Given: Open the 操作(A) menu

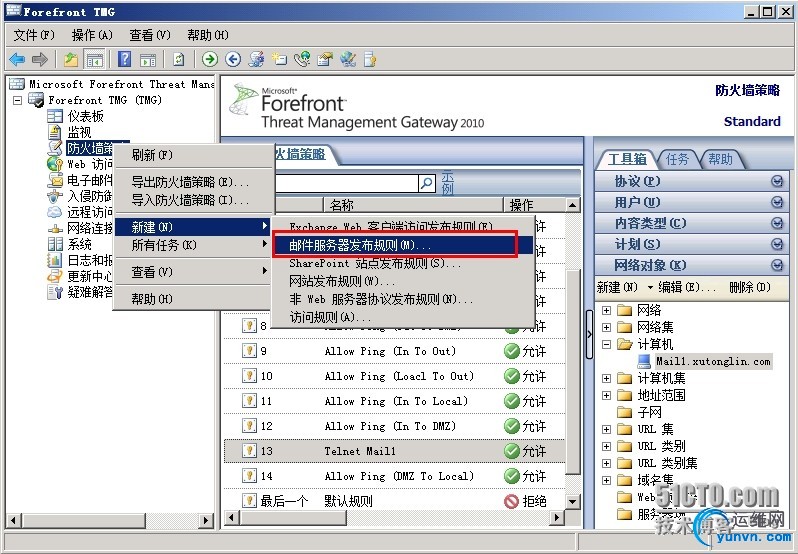Looking at the screenshot, I should click(x=92, y=35).
